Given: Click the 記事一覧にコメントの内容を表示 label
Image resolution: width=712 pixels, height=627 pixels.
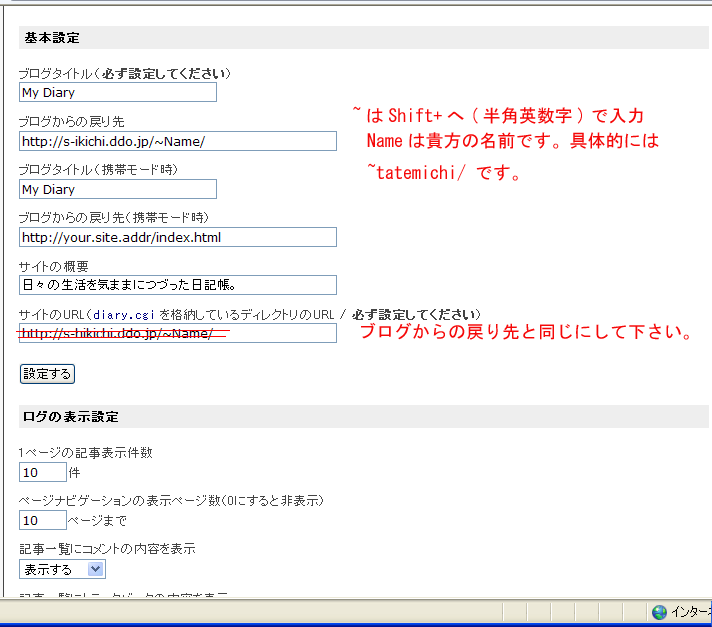Looking at the screenshot, I should point(107,549).
